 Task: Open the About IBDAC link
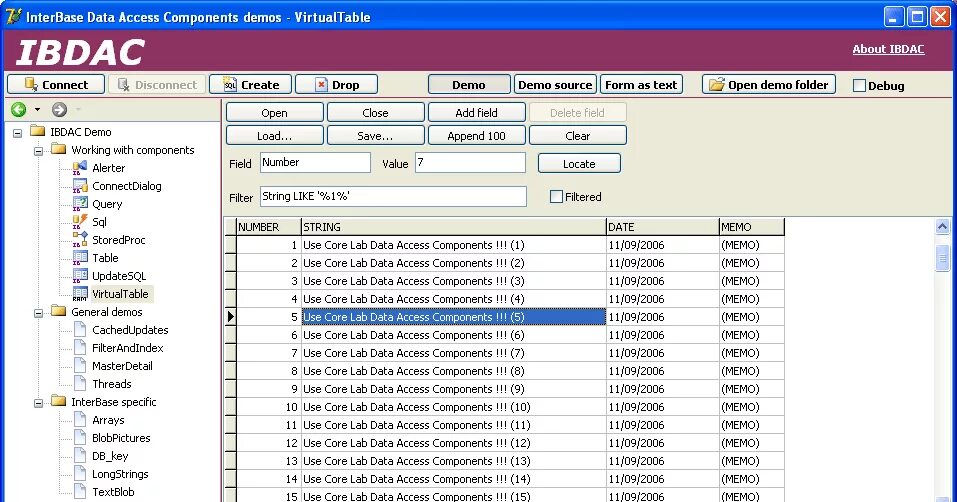click(x=888, y=49)
